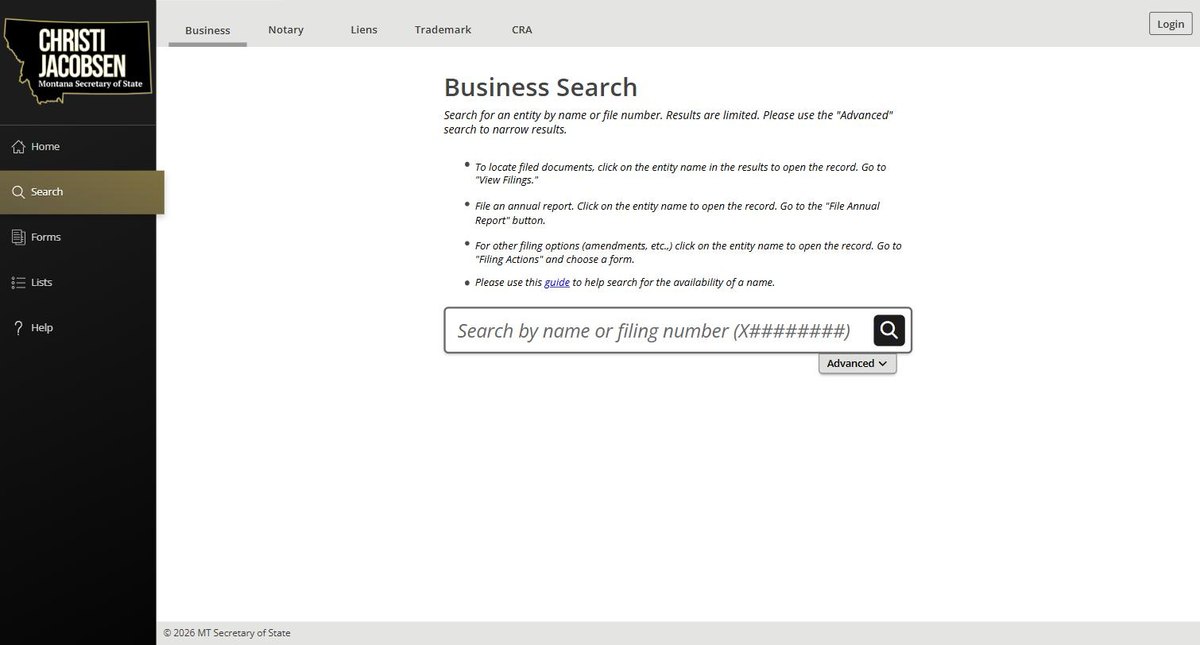Select the CRA tab
Image resolution: width=1200 pixels, height=645 pixels.
tap(522, 30)
